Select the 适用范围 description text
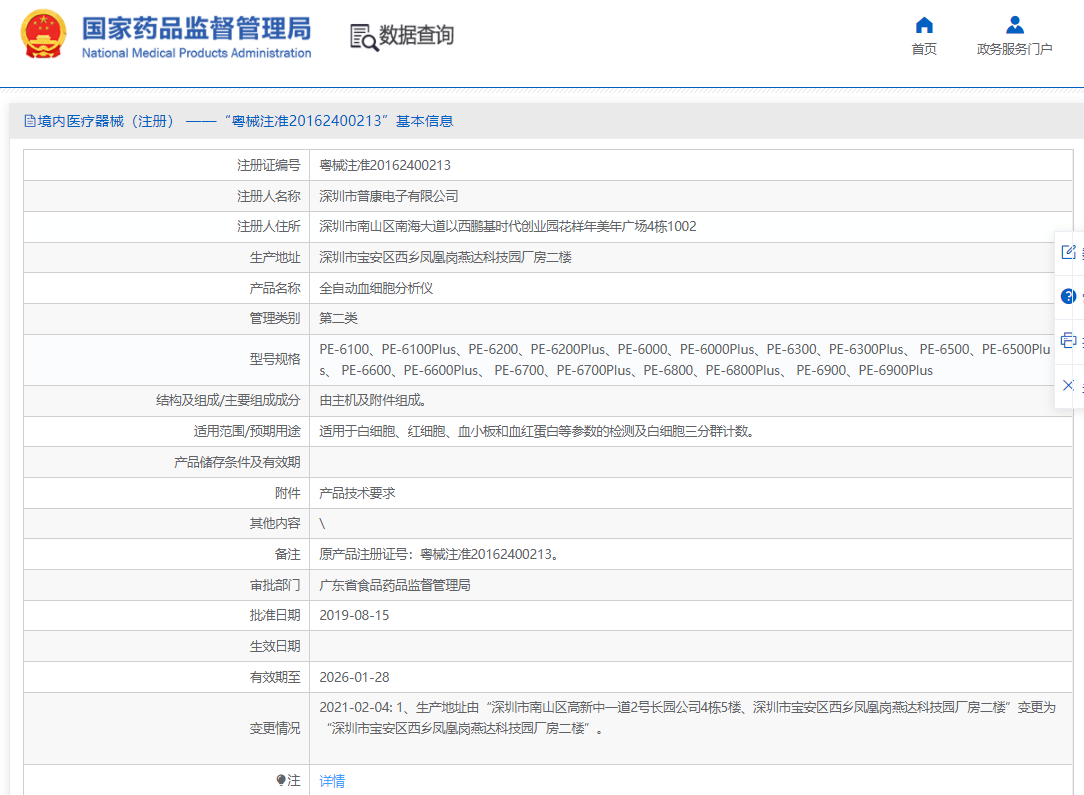Image resolution: width=1084 pixels, height=795 pixels. tap(536, 431)
